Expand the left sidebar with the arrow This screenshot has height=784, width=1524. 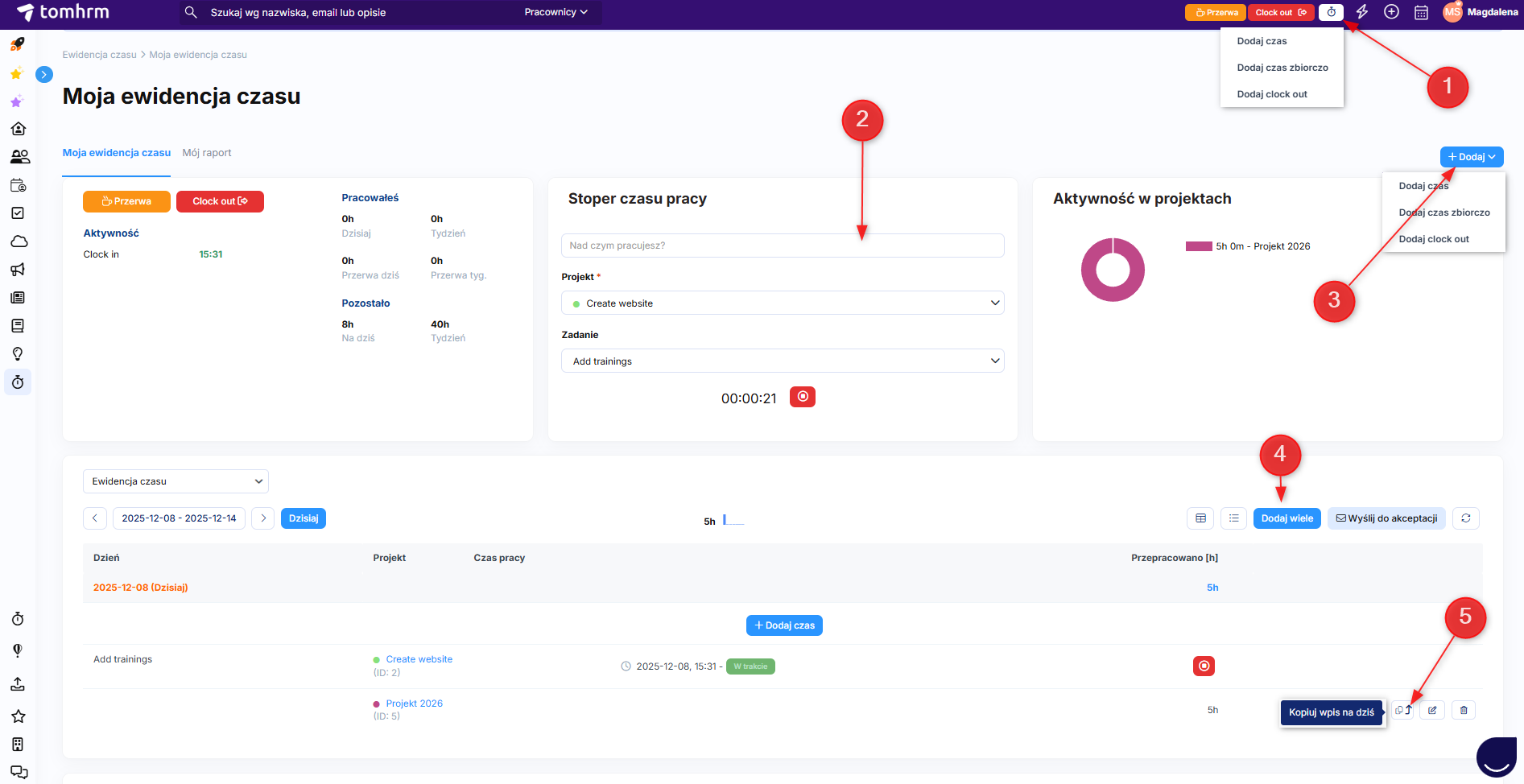pyautogui.click(x=44, y=75)
